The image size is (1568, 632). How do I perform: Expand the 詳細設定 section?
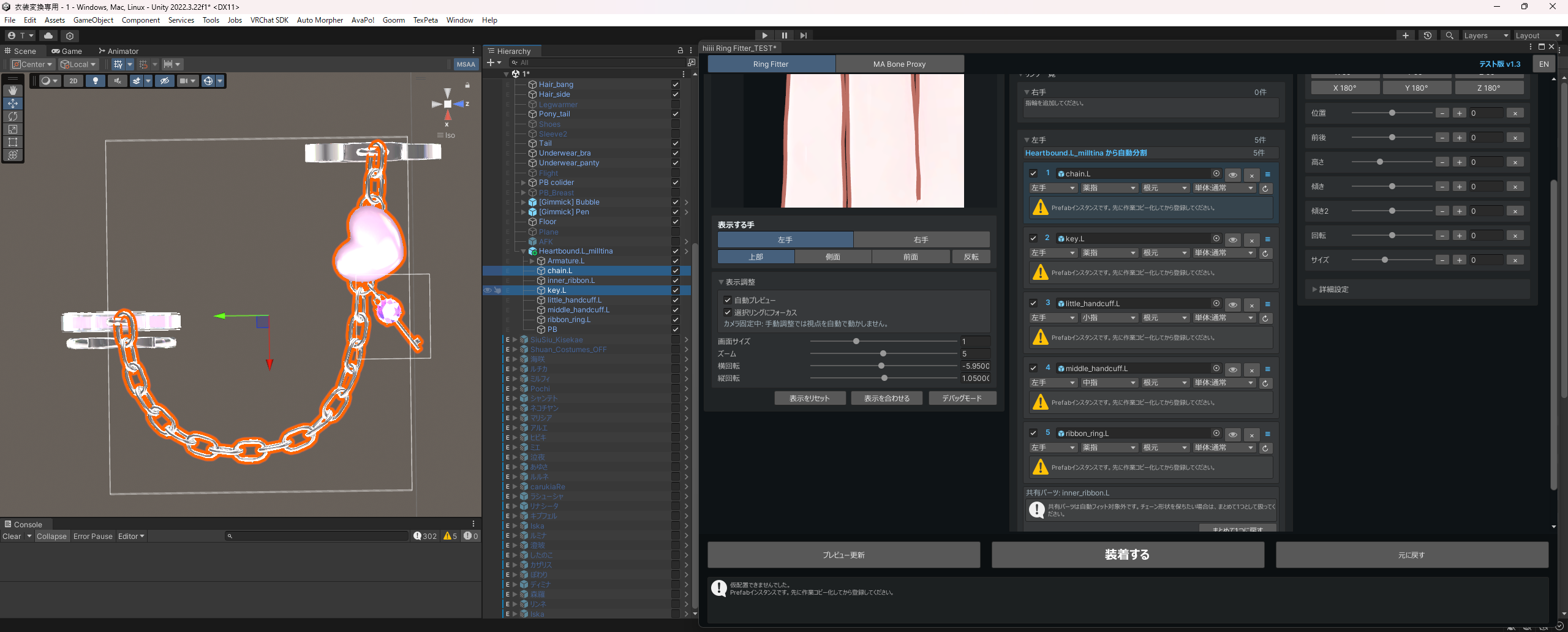click(1333, 289)
